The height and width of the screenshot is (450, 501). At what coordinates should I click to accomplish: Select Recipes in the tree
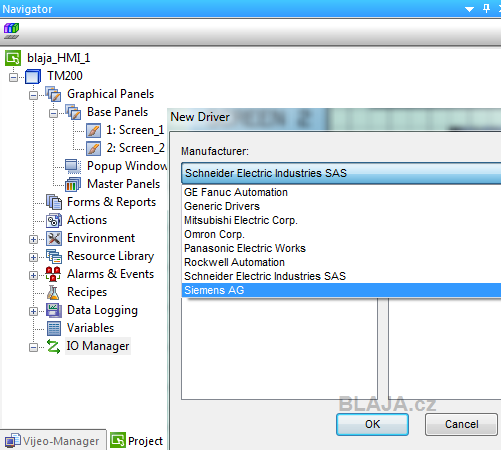[x=87, y=292]
